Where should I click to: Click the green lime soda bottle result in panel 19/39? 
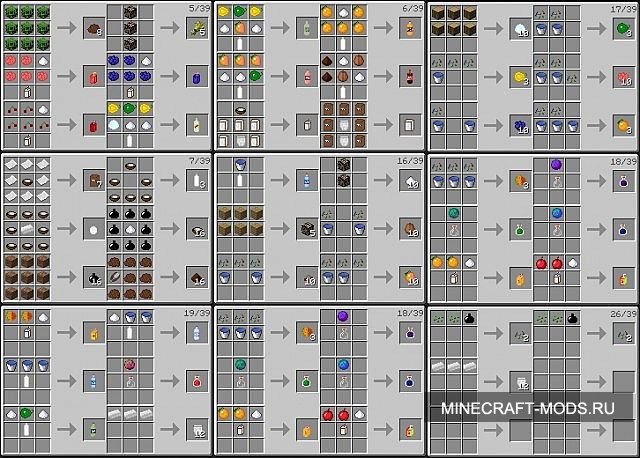(94, 429)
